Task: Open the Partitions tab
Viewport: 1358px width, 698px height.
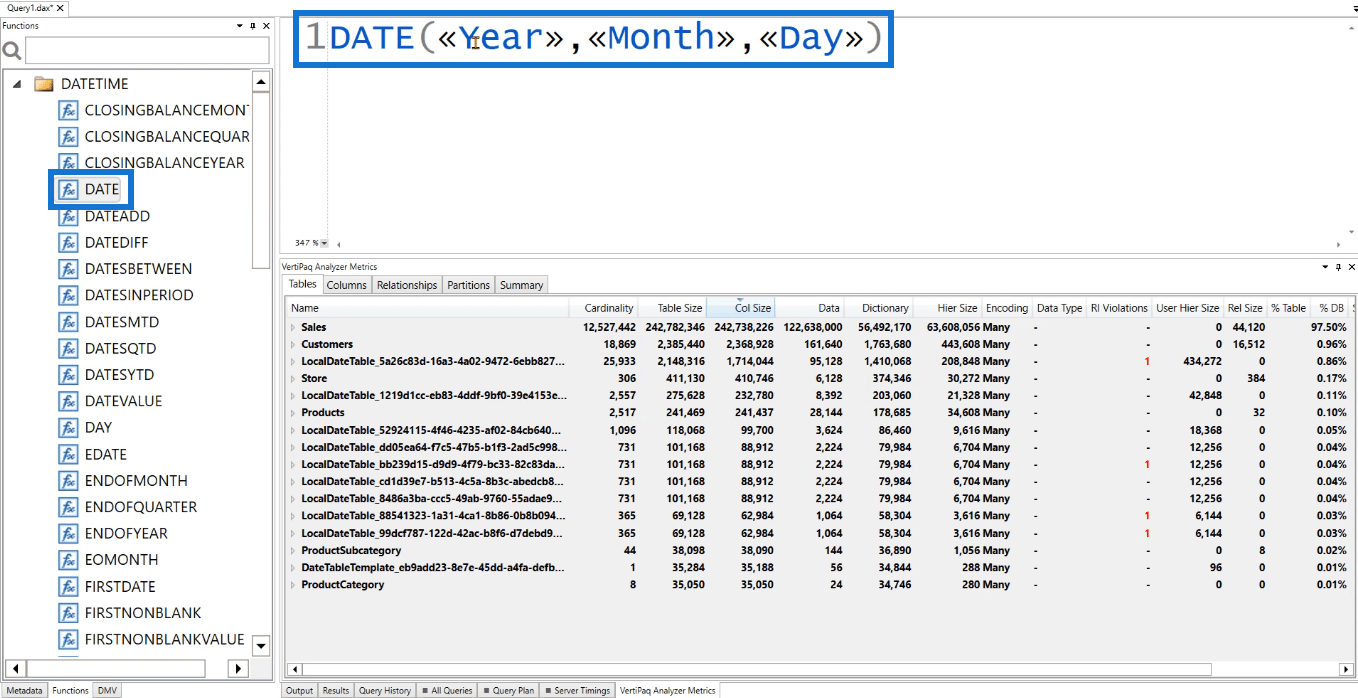Action: tap(468, 285)
